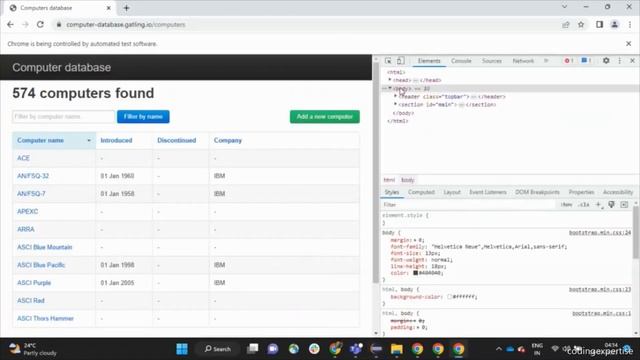
Task: Go forward in Chrome navigation
Action: [25, 24]
